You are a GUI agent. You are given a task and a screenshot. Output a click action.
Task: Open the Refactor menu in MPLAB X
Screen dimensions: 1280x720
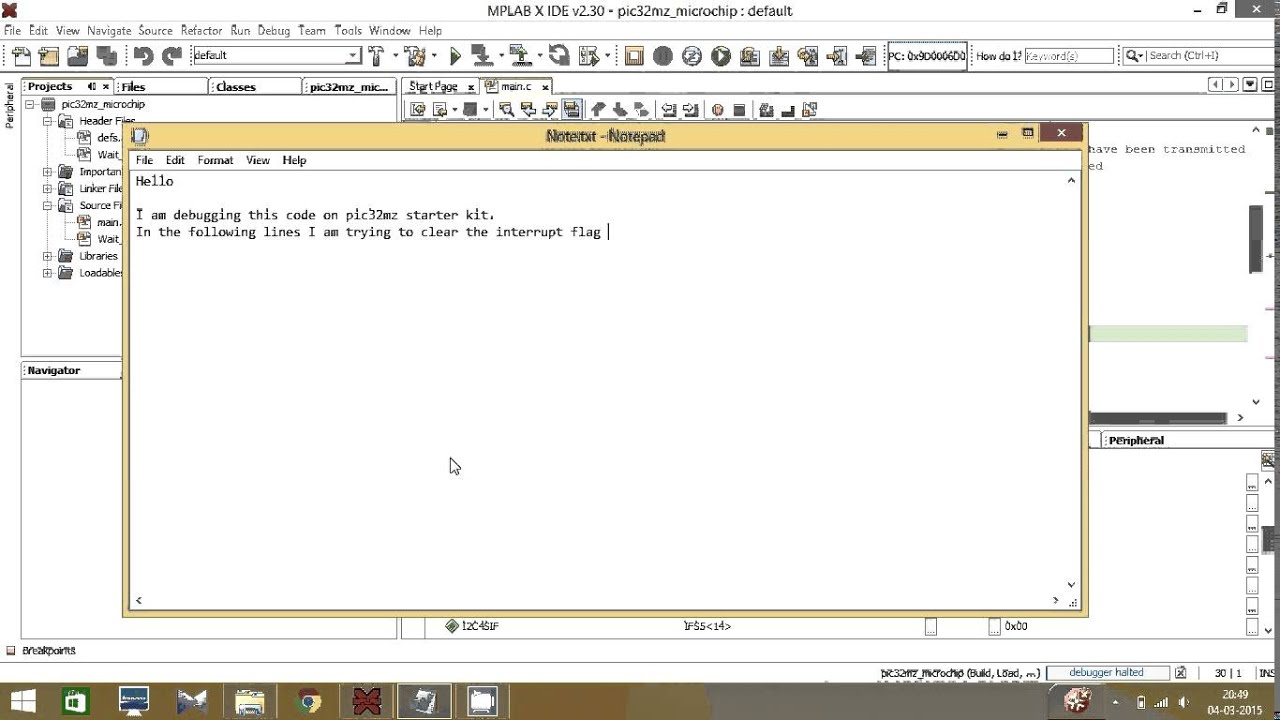point(201,31)
